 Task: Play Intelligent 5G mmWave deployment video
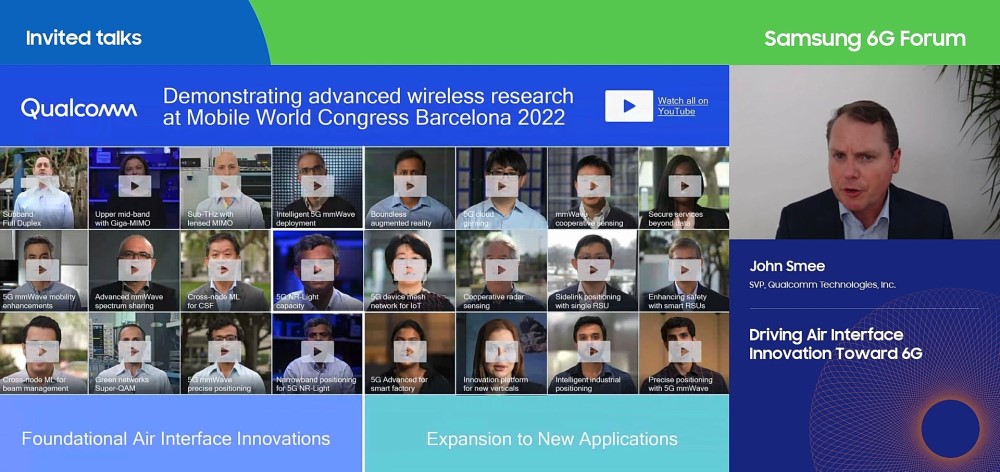(318, 185)
